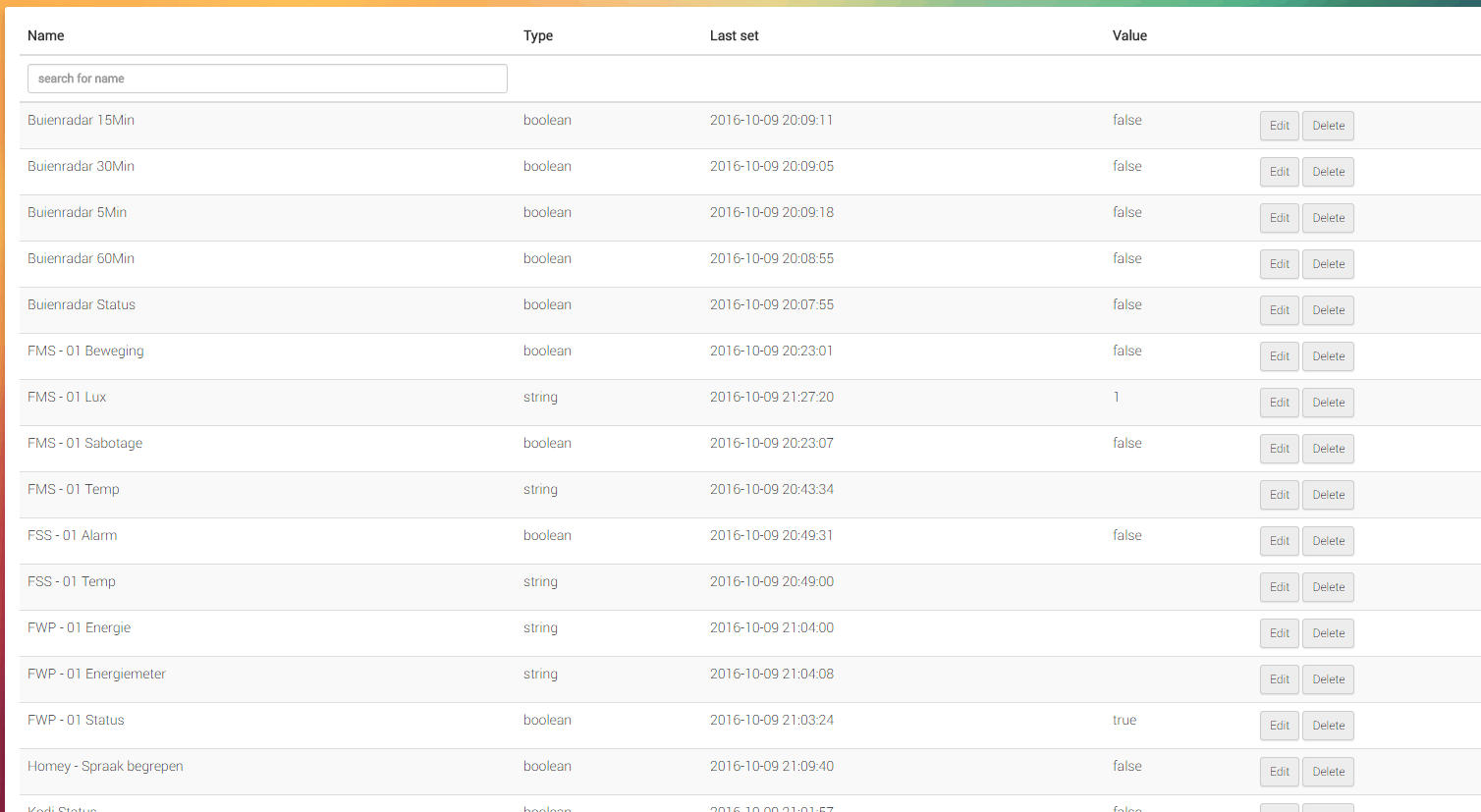Select the name FSS - 01 Temp
This screenshot has width=1481, height=812.
pos(72,581)
